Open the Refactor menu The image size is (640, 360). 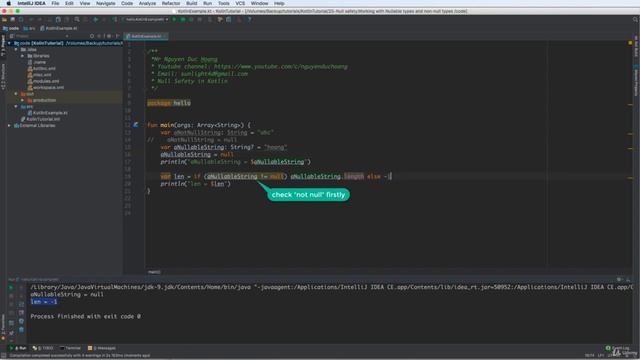171,3
